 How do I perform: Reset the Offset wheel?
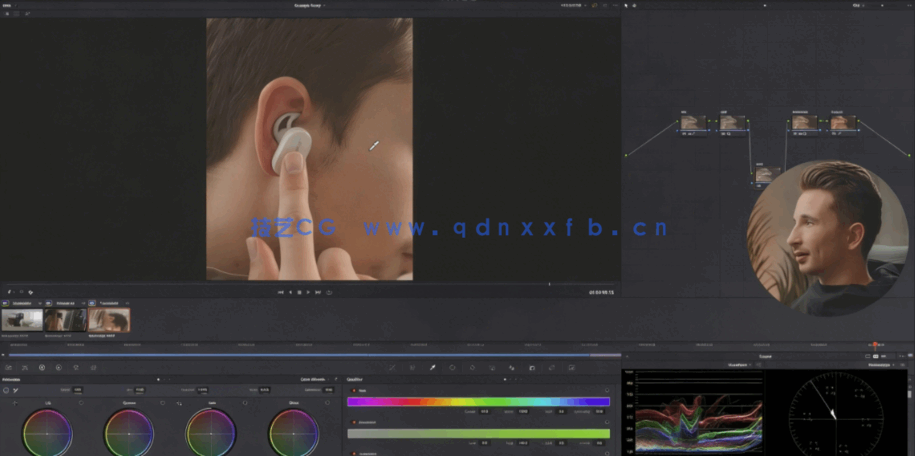pos(327,403)
